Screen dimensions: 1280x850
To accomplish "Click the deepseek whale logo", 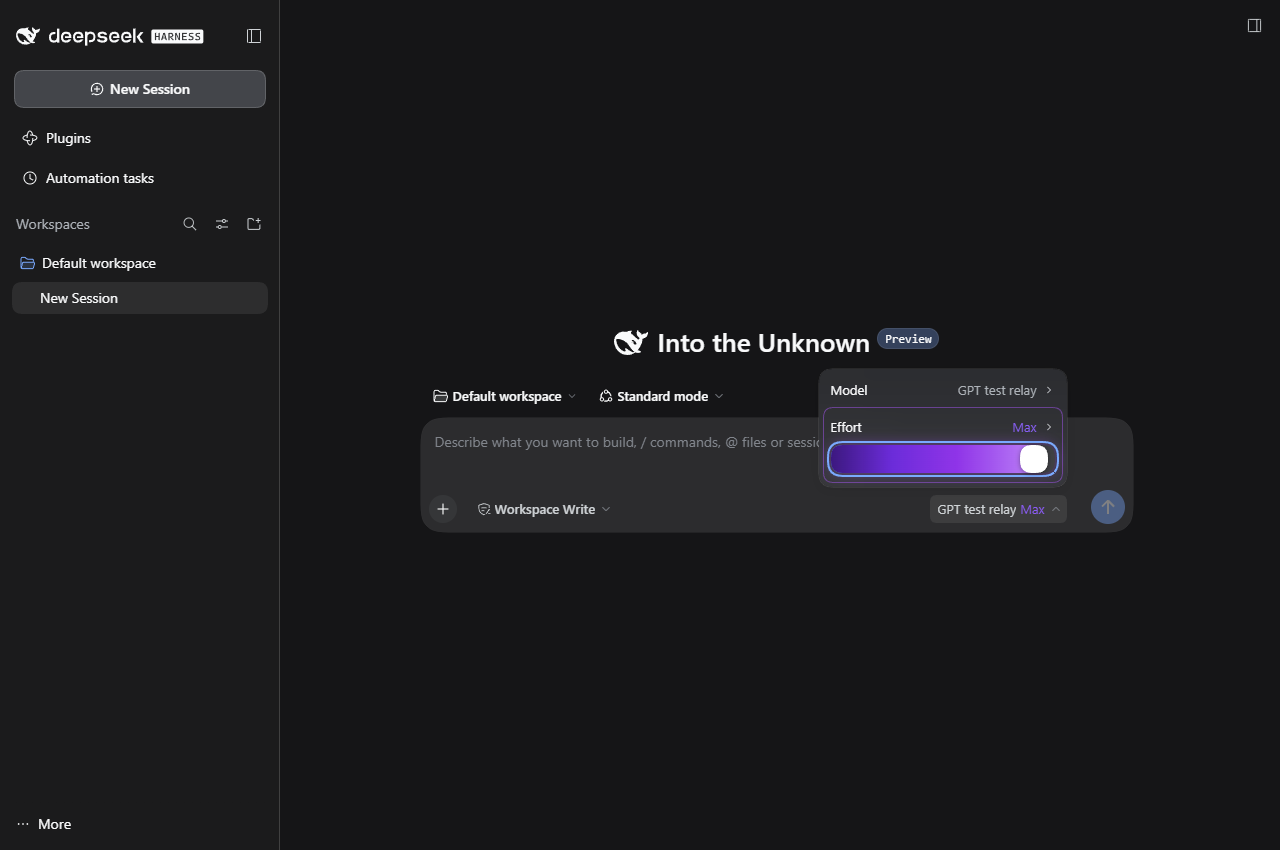I will (x=28, y=36).
